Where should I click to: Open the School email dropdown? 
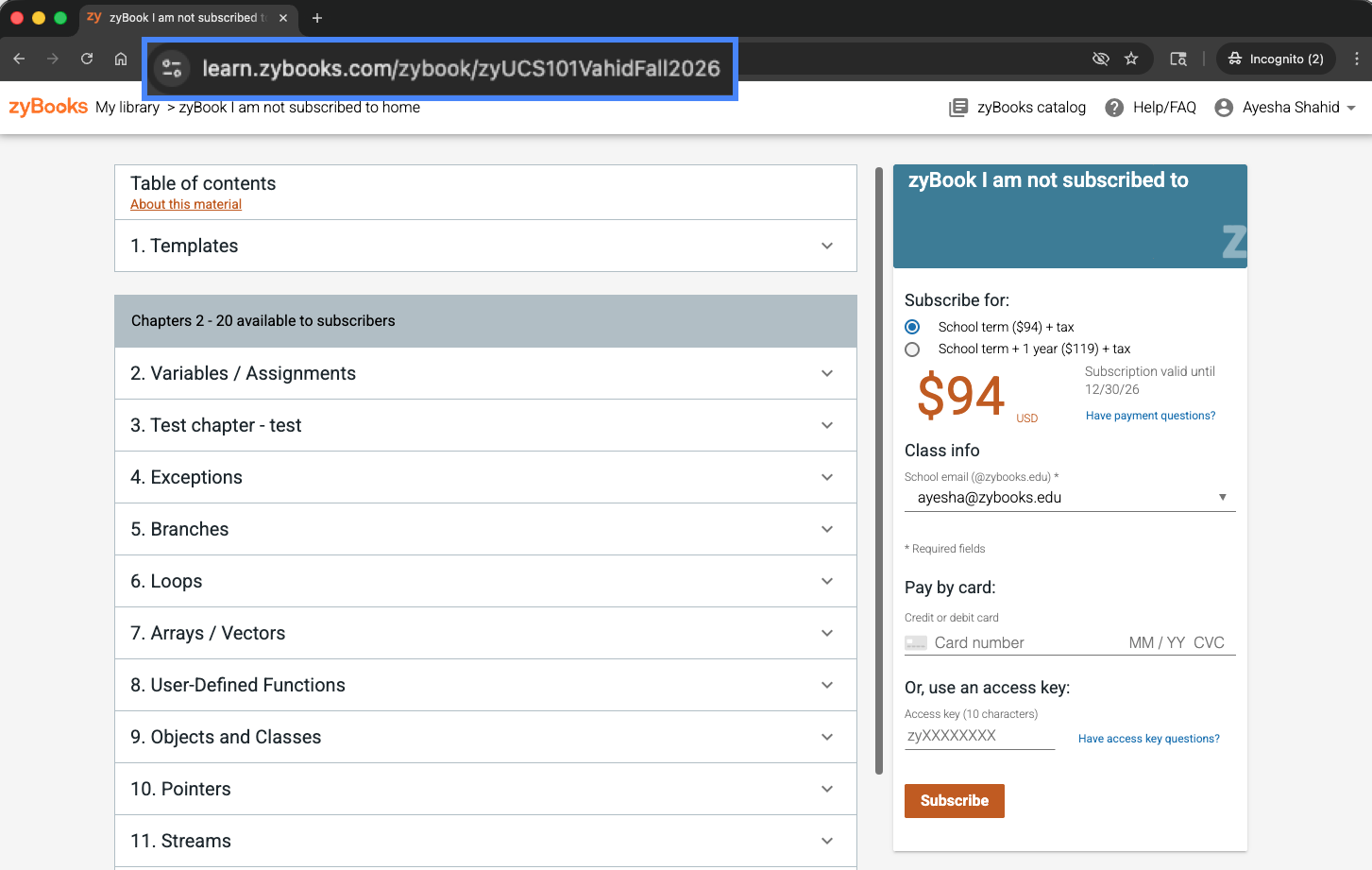[x=1070, y=498]
